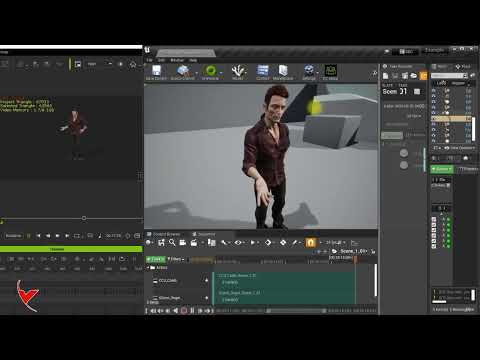Click Sequencer camera icon
Screen dimensions: 480x360
[183, 242]
